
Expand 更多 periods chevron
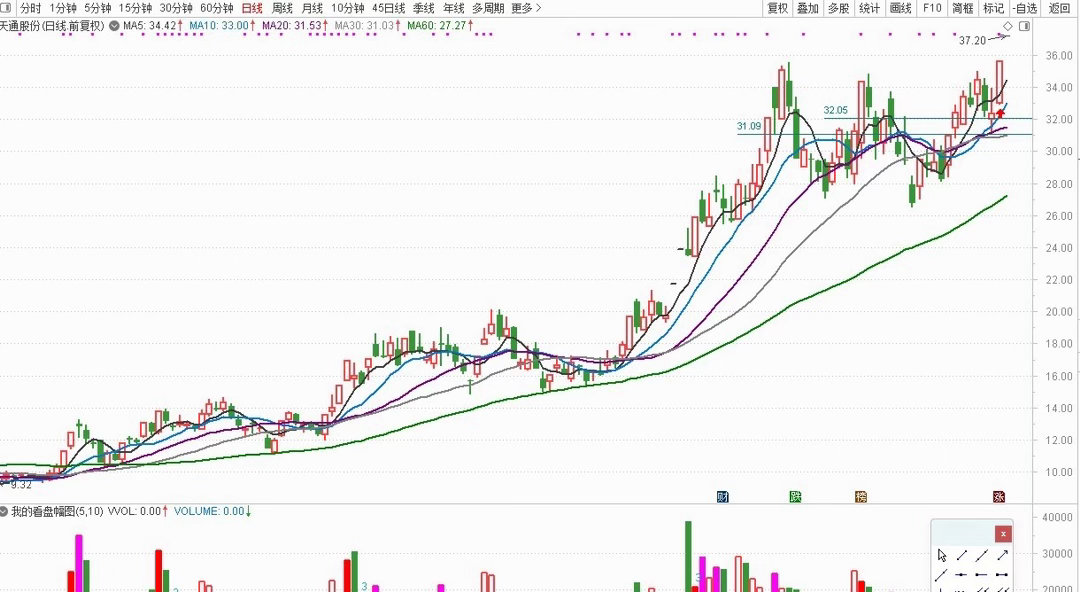coord(538,8)
